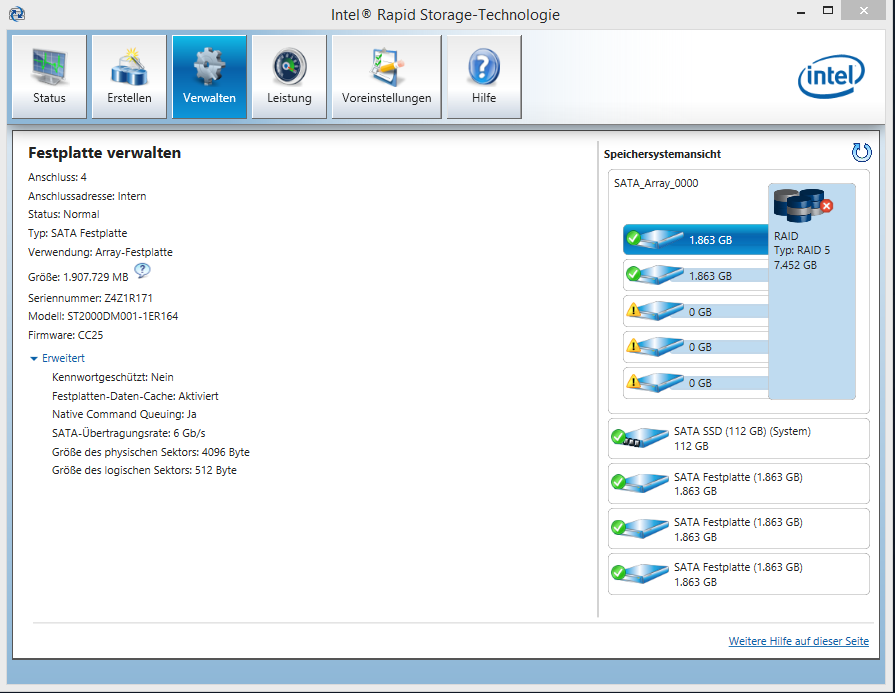This screenshot has width=895, height=693.
Task: Click 'Modell: ST2000DM001-1ER164' text
Action: [x=103, y=316]
